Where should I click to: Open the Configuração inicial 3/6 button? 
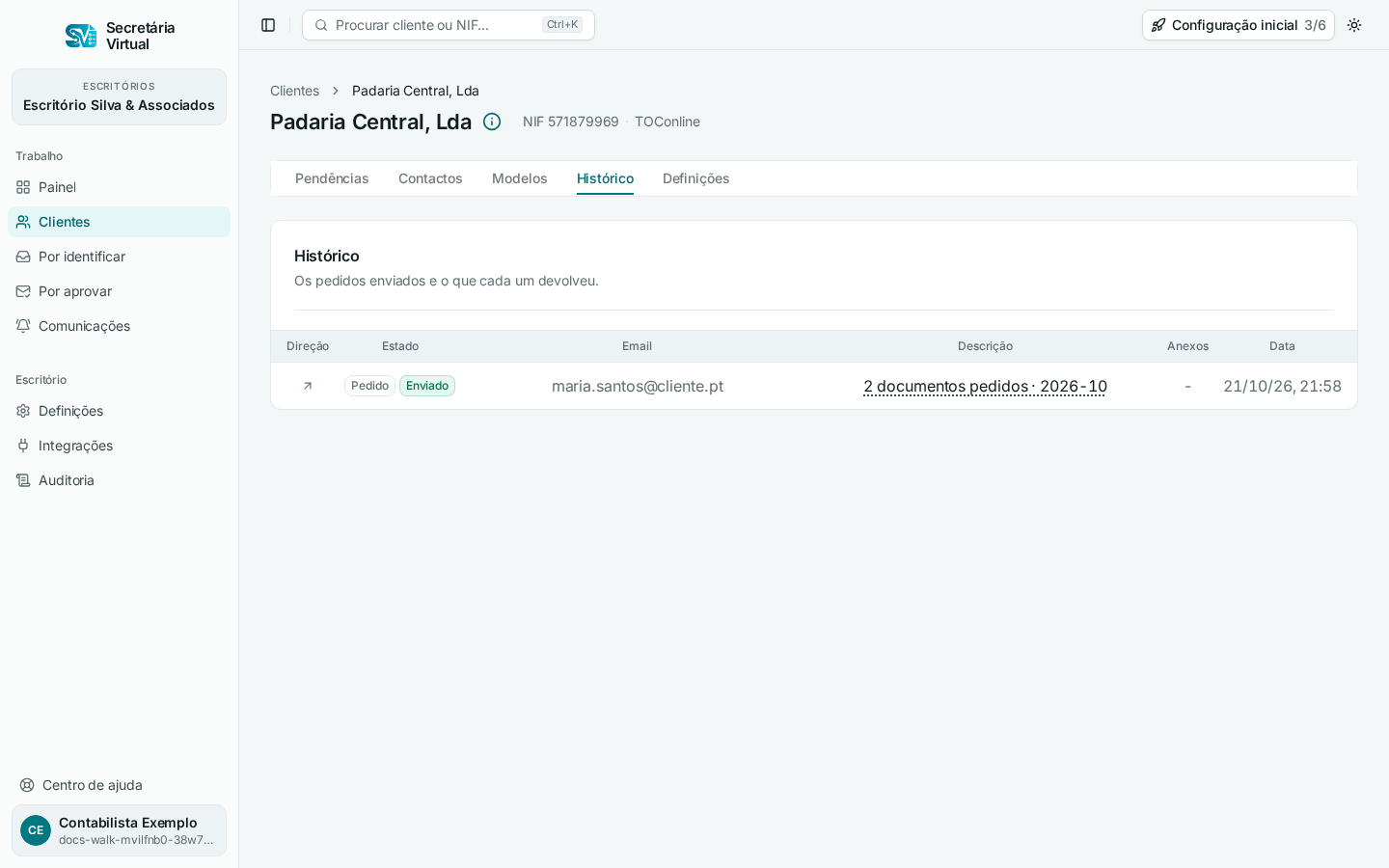tap(1239, 25)
